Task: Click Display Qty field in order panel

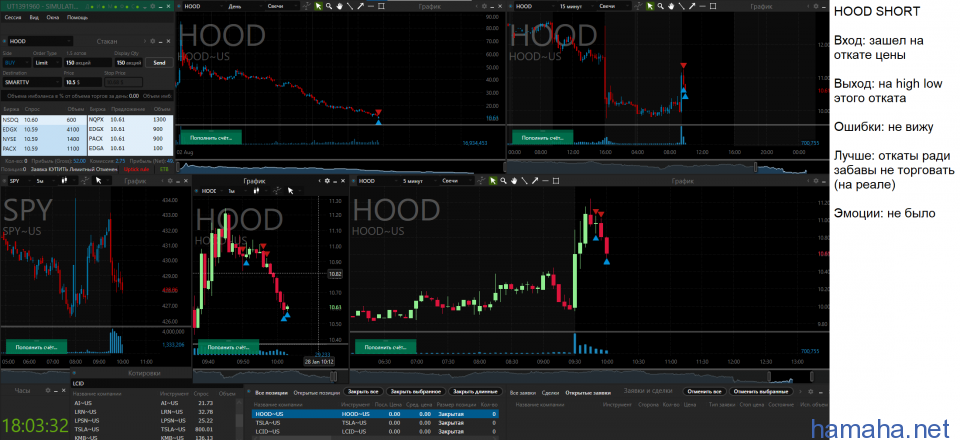Action: coord(129,62)
